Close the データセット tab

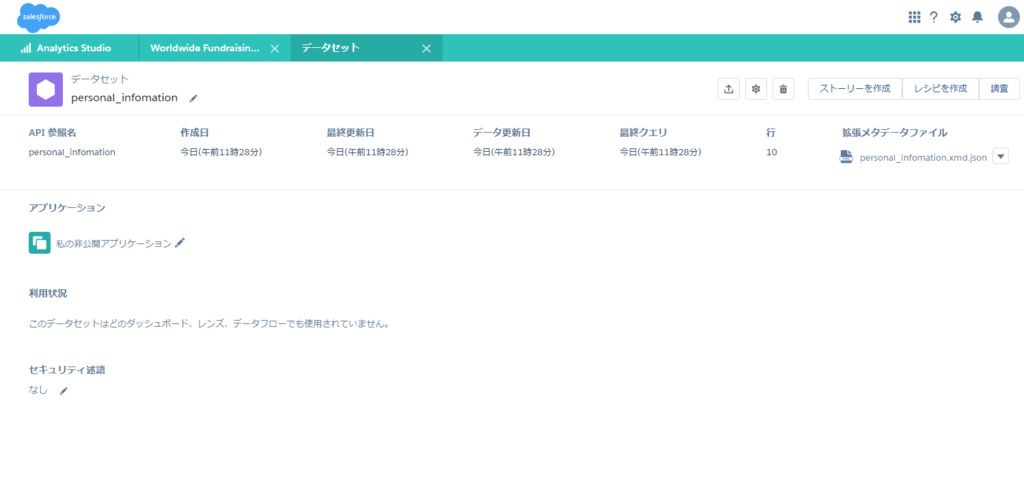[x=426, y=48]
